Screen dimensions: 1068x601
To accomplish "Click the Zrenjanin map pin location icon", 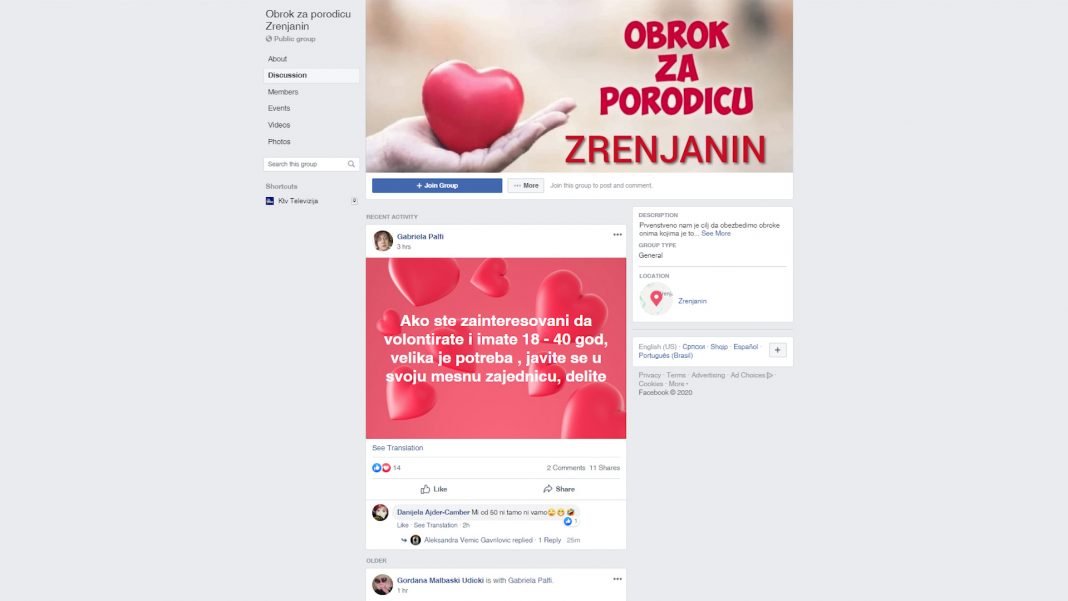I will (x=656, y=298).
